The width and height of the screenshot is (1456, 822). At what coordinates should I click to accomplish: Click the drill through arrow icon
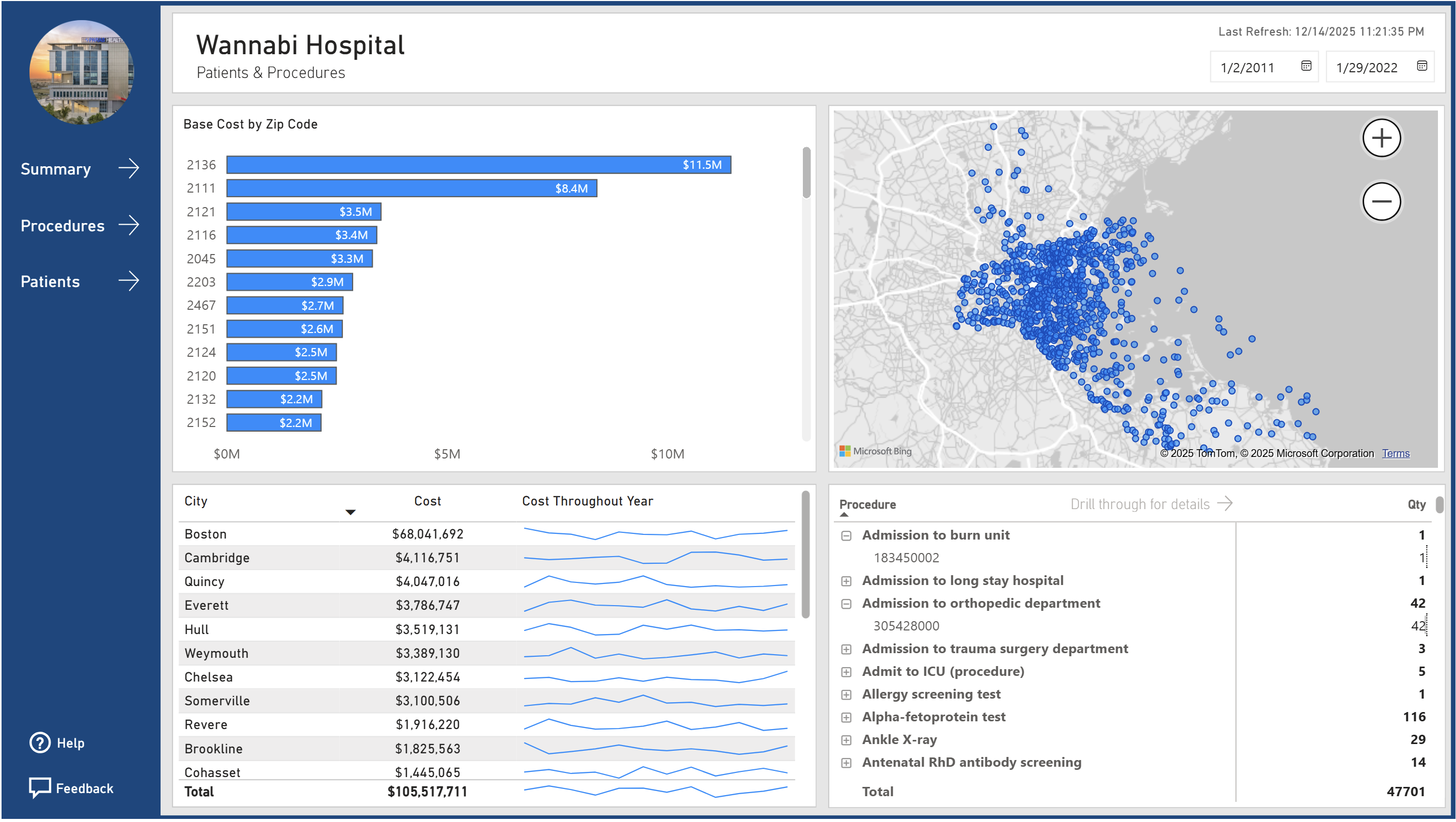point(1224,503)
